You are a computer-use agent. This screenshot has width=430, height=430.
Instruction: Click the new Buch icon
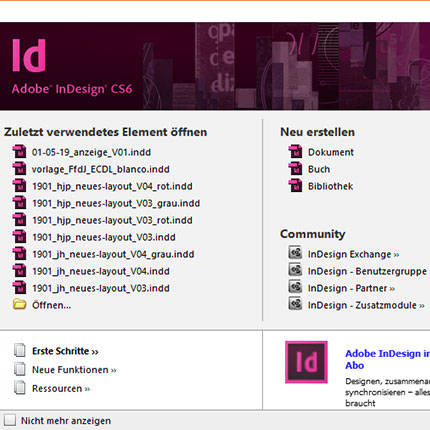(295, 169)
